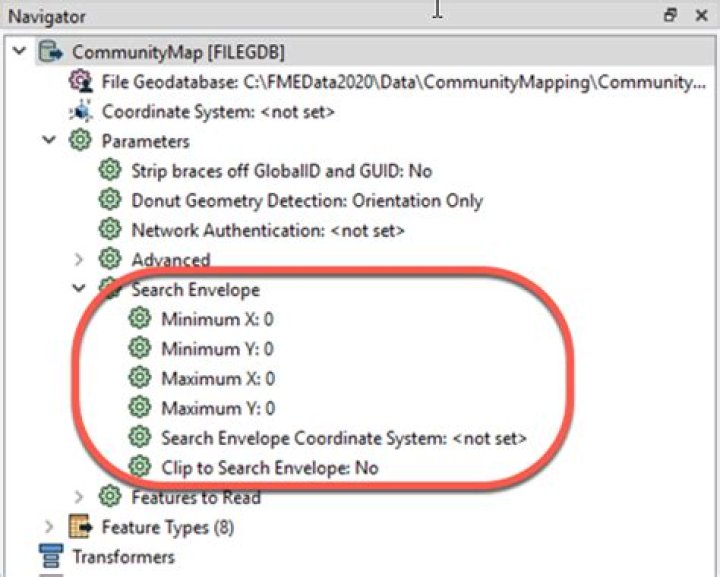Click the Coordinate System icon
The width and height of the screenshot is (720, 577).
81,112
